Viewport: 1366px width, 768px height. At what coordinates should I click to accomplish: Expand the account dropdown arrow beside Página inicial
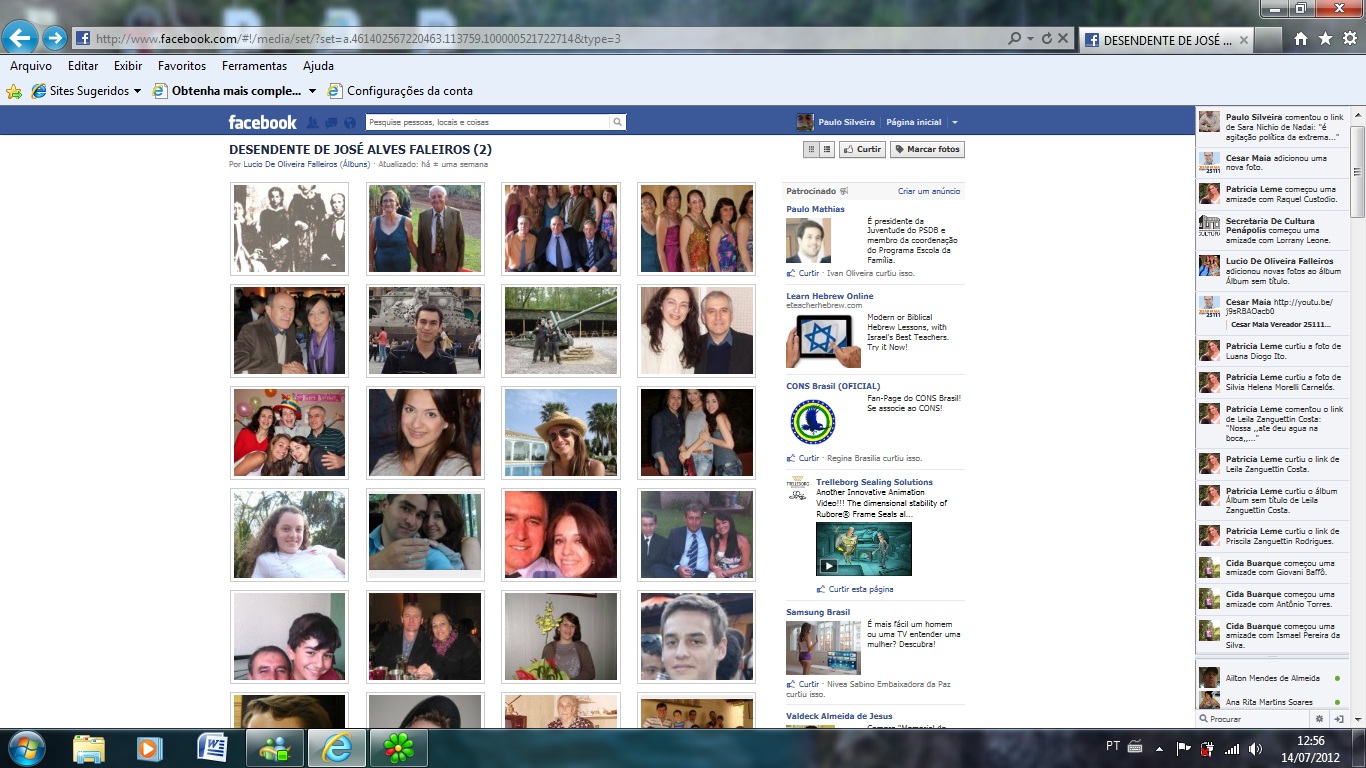(x=954, y=122)
